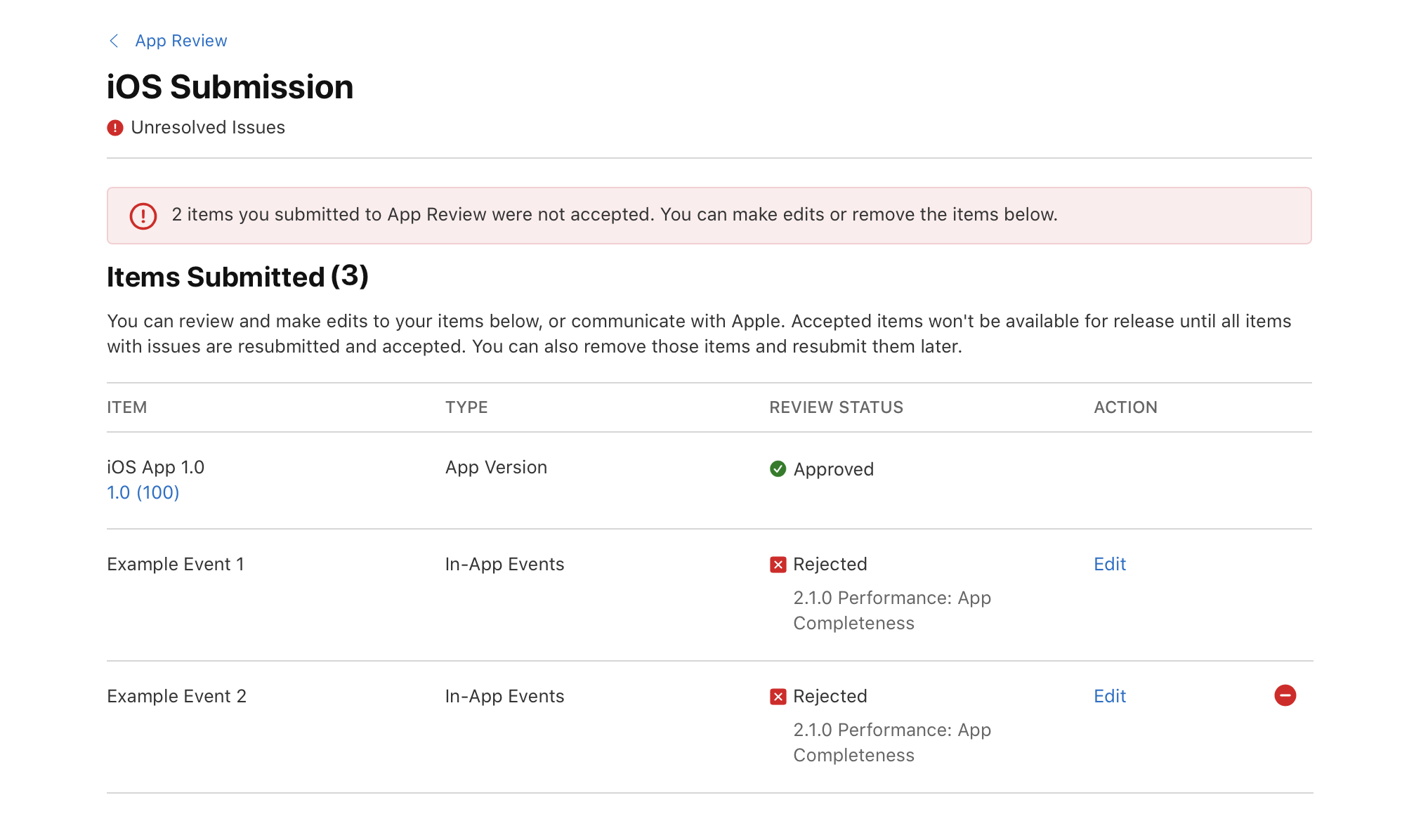This screenshot has width=1402, height=840.
Task: Select the rejection reason 2.1.0 Performance text
Action: [x=892, y=598]
